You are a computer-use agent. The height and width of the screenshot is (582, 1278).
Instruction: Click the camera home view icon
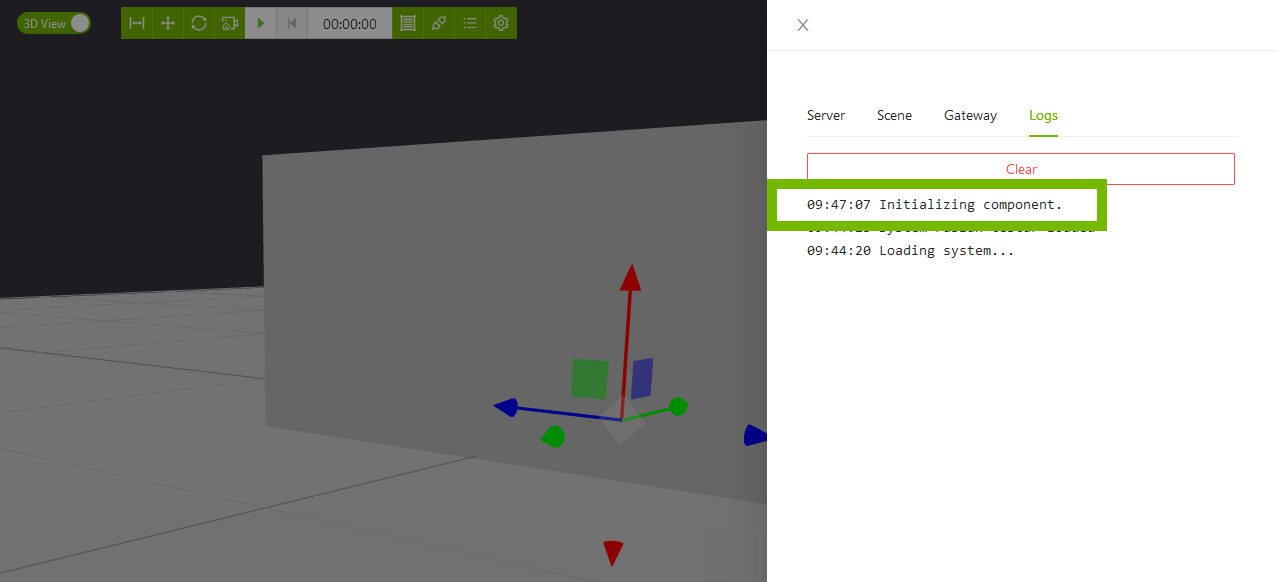(230, 23)
